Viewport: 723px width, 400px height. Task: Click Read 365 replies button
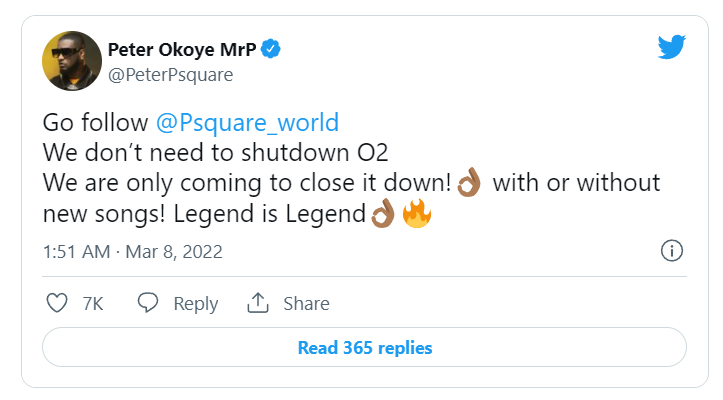[x=364, y=347]
